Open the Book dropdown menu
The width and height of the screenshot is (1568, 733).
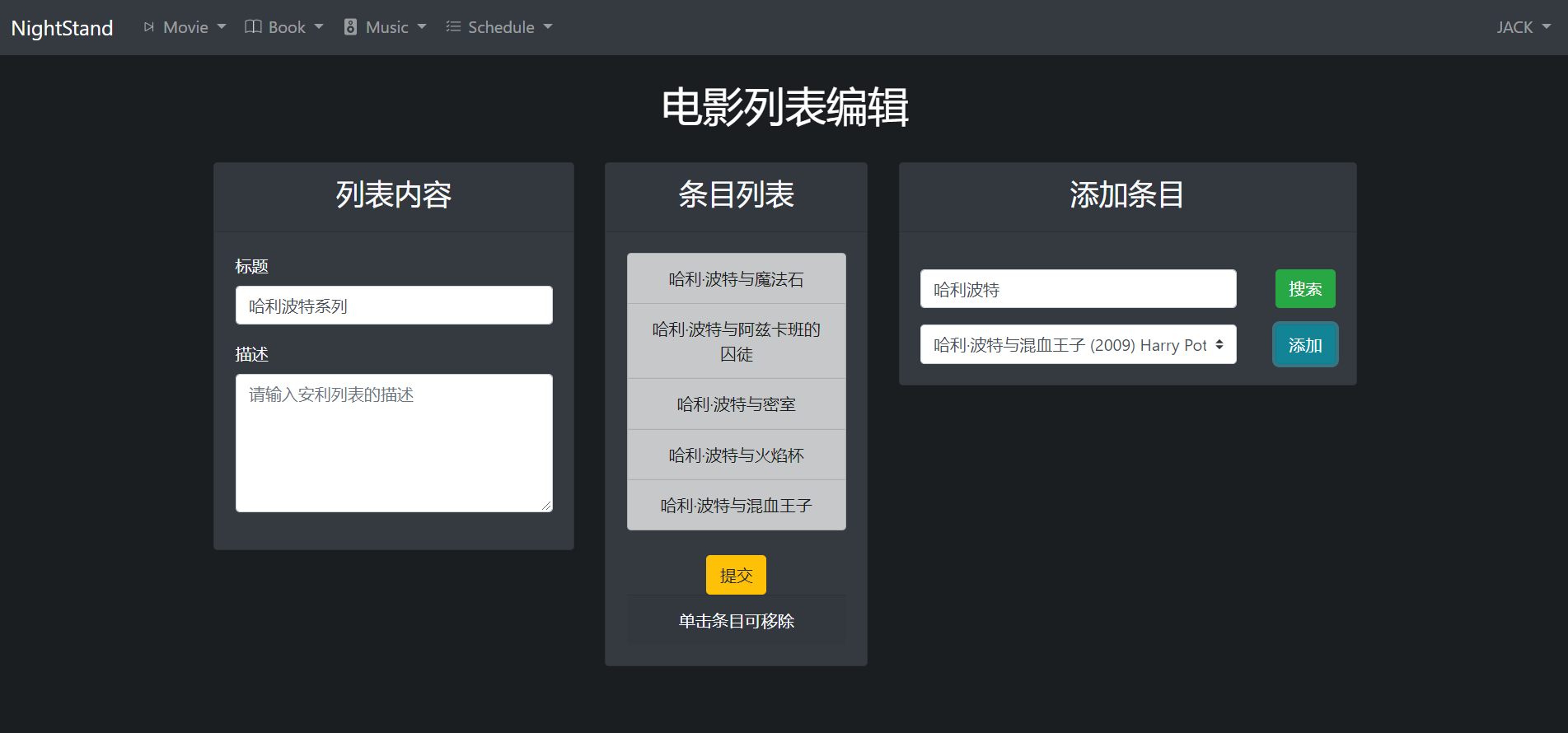coord(284,27)
